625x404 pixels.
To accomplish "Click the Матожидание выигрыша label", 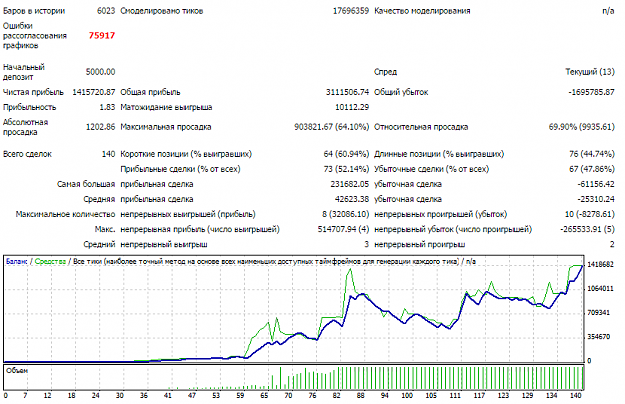I will point(166,107).
